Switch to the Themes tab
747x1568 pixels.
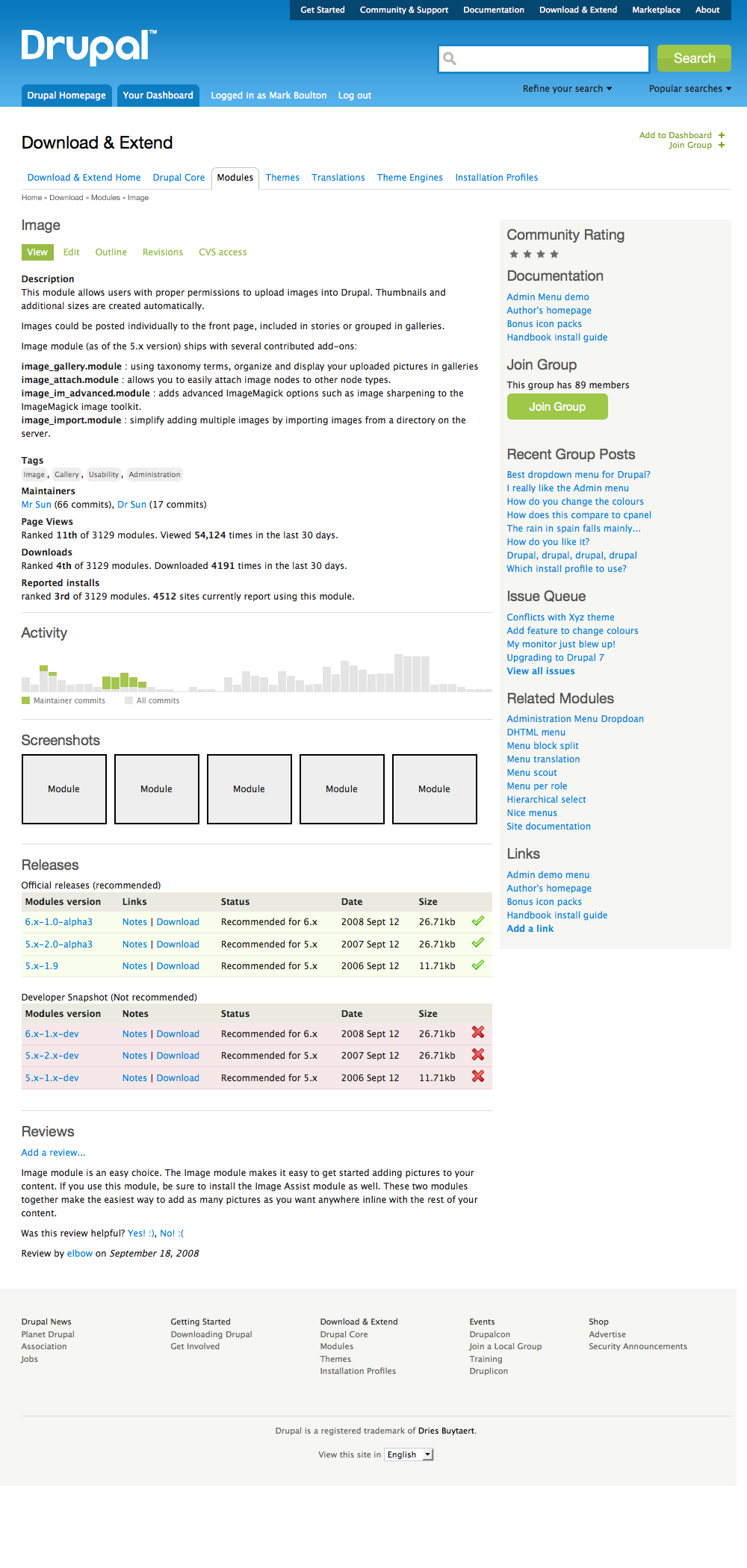click(282, 178)
